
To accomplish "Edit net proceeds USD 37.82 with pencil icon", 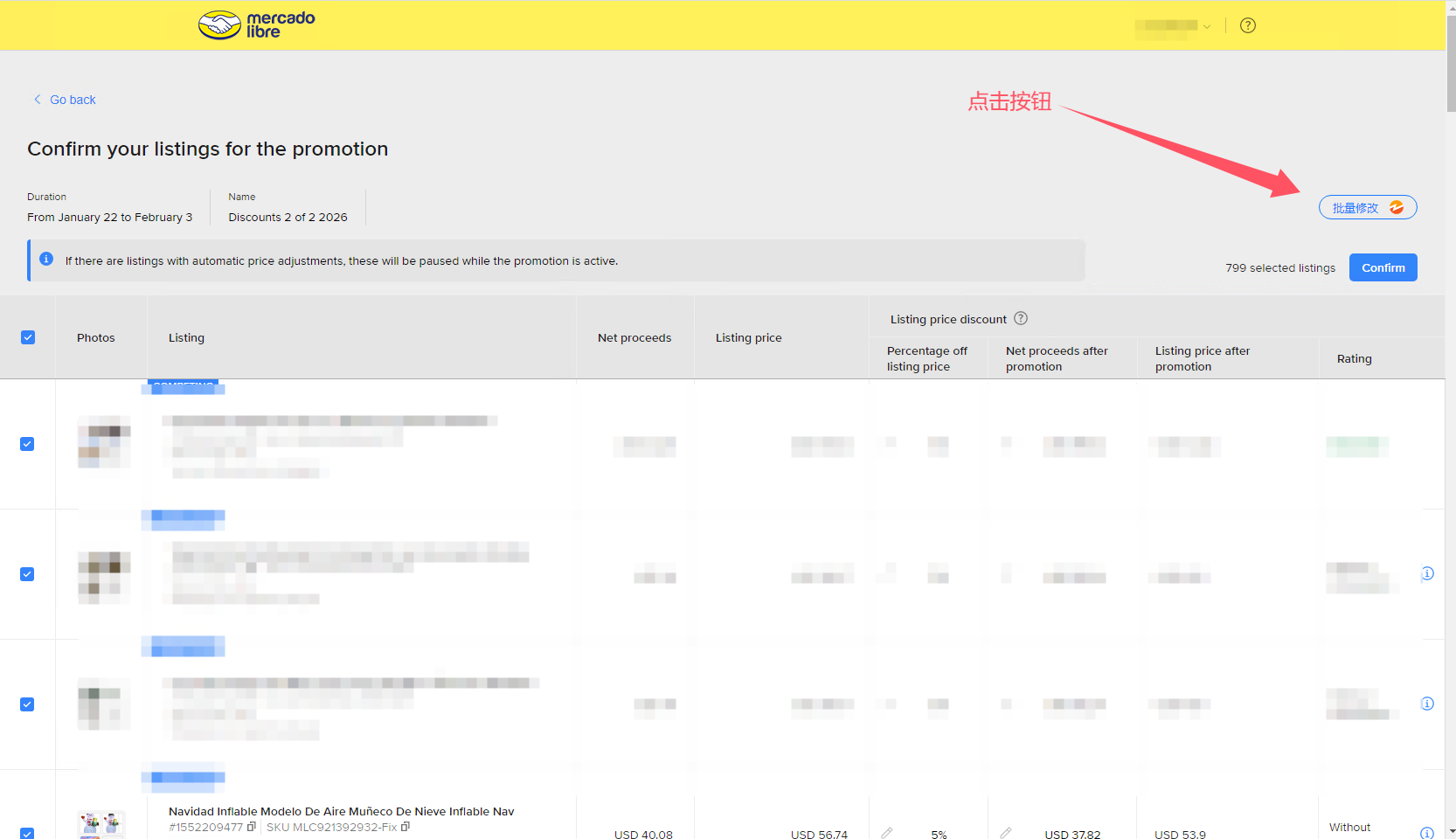I will pos(1006,833).
